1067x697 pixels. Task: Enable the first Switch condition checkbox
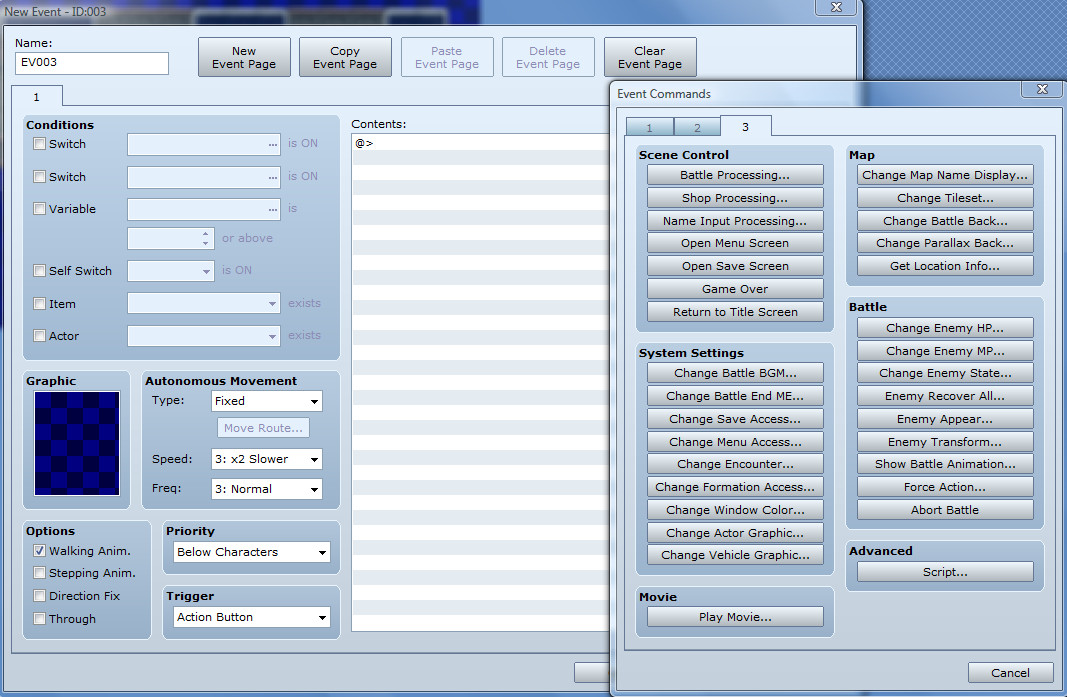click(39, 144)
